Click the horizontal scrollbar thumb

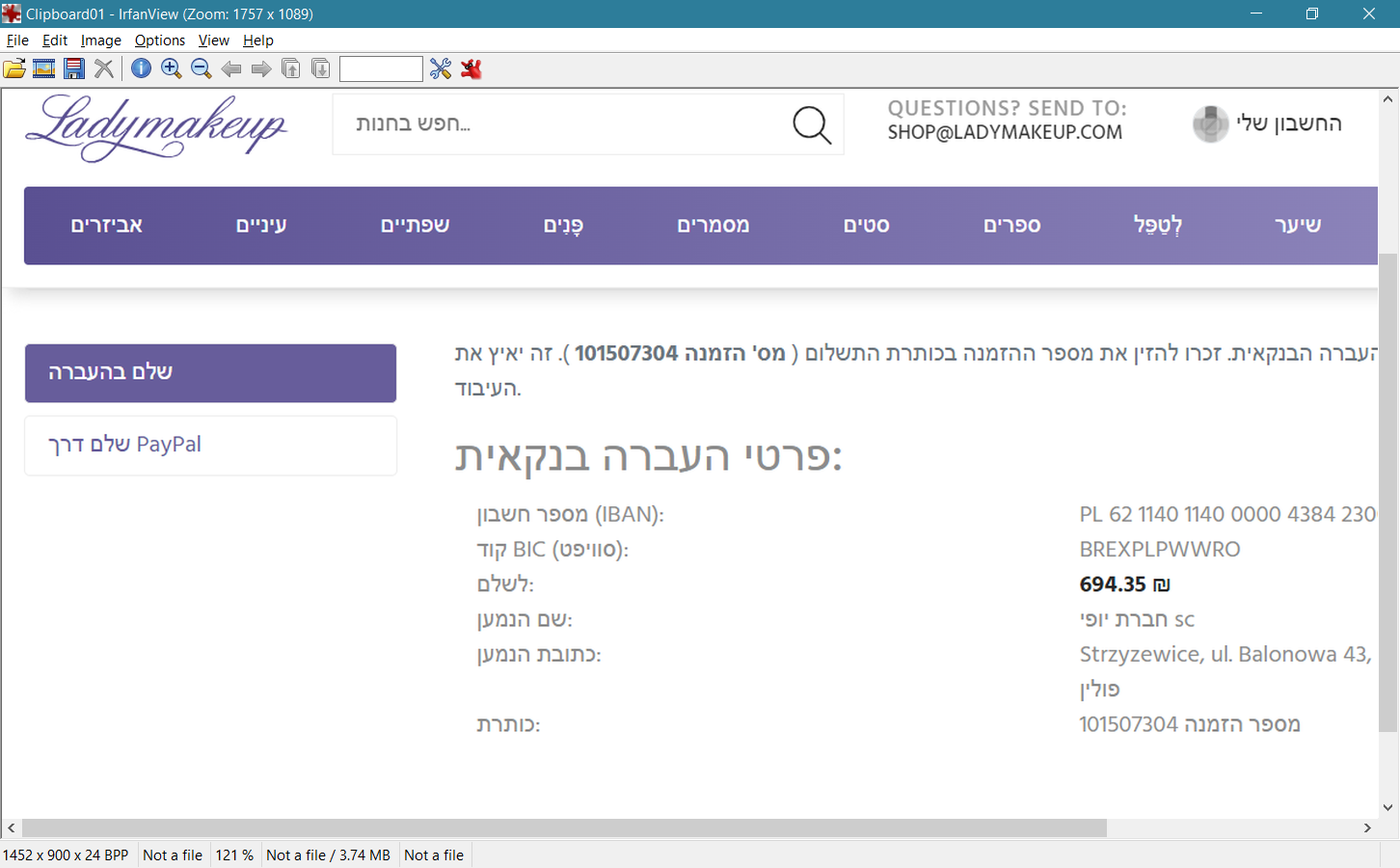[564, 827]
